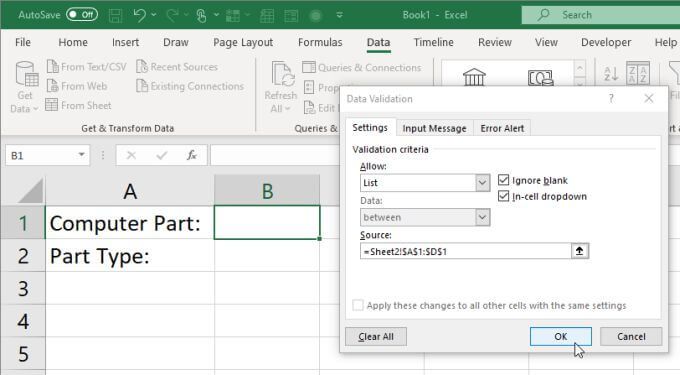680x375 pixels.
Task: Switch to the Review tab
Action: point(495,42)
